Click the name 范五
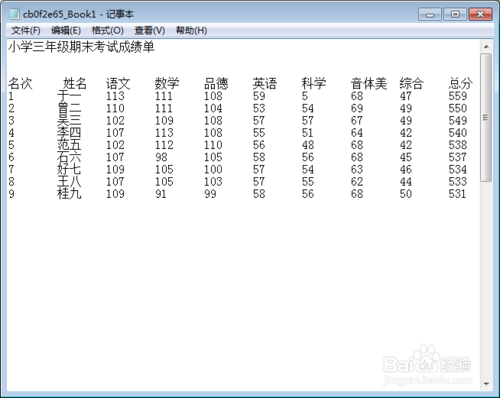Image resolution: width=500 pixels, height=398 pixels. tap(69, 145)
